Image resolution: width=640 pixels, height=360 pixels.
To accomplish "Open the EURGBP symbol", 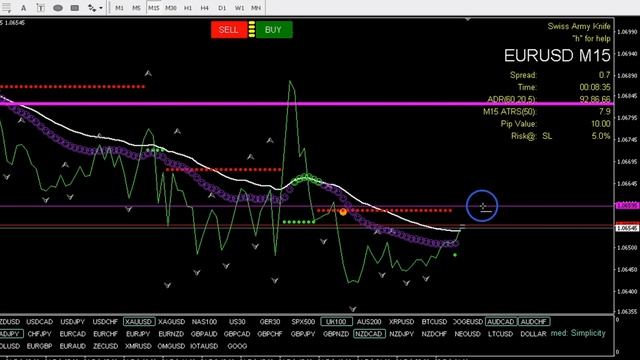I will coord(39,346).
